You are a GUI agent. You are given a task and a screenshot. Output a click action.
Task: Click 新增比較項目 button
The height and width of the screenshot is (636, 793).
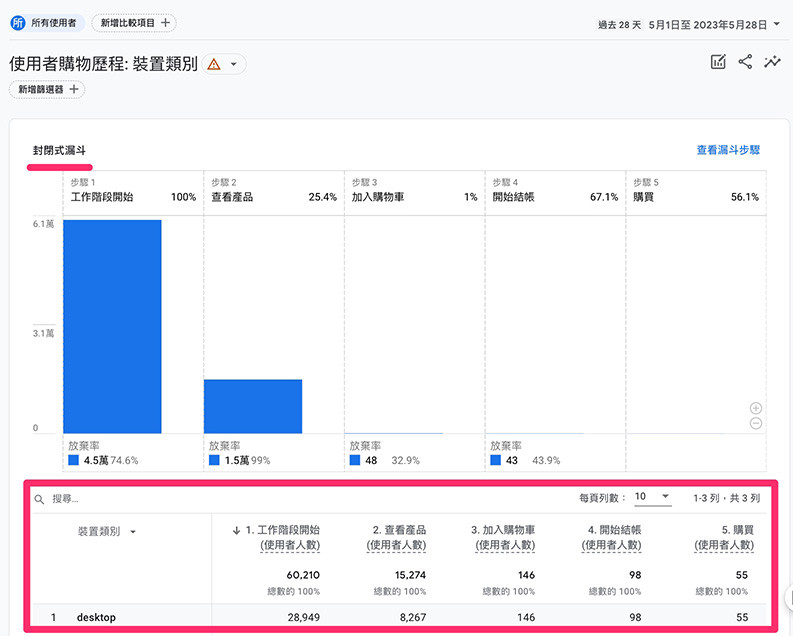coord(134,23)
